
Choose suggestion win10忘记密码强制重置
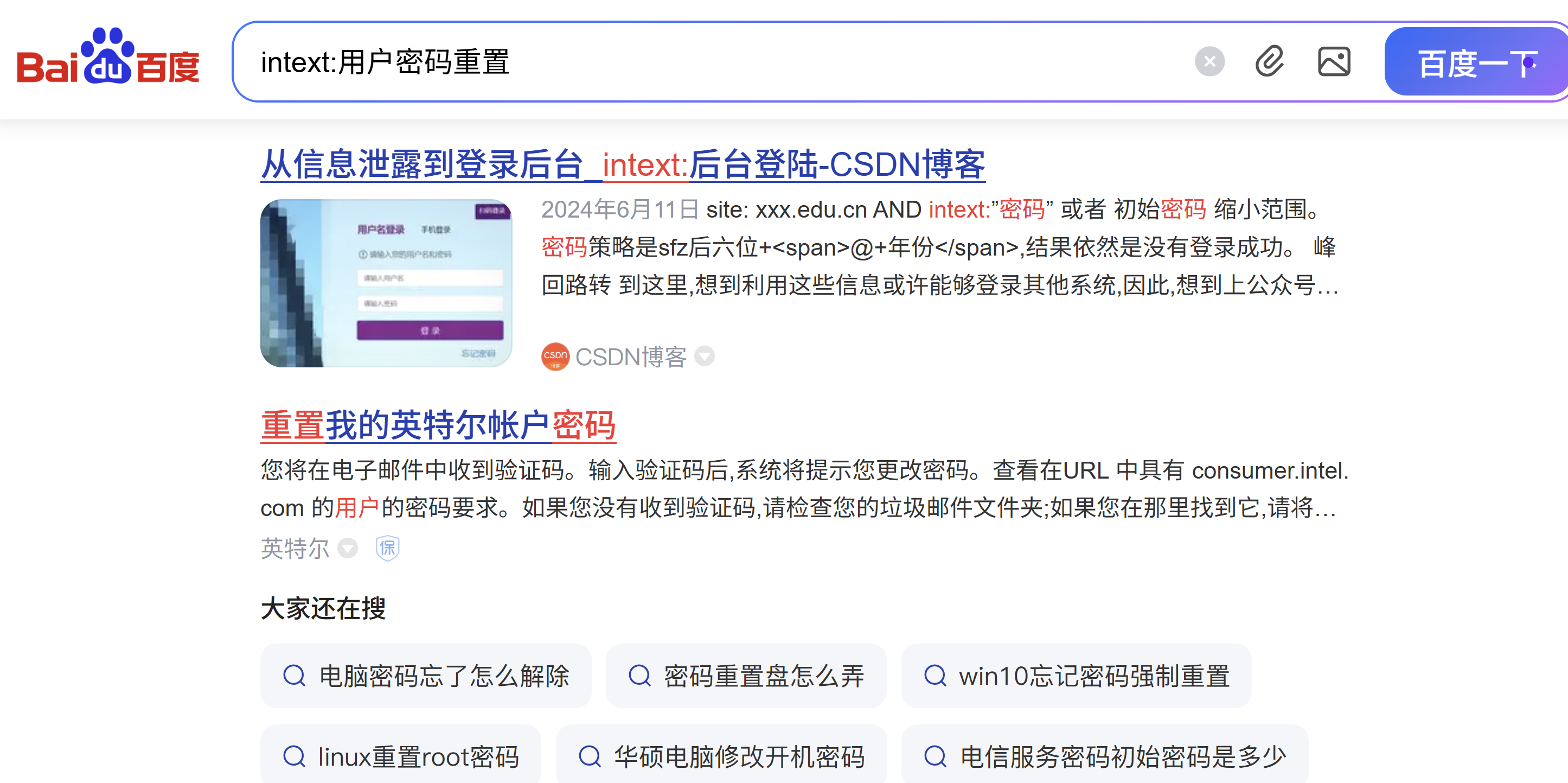click(1076, 676)
